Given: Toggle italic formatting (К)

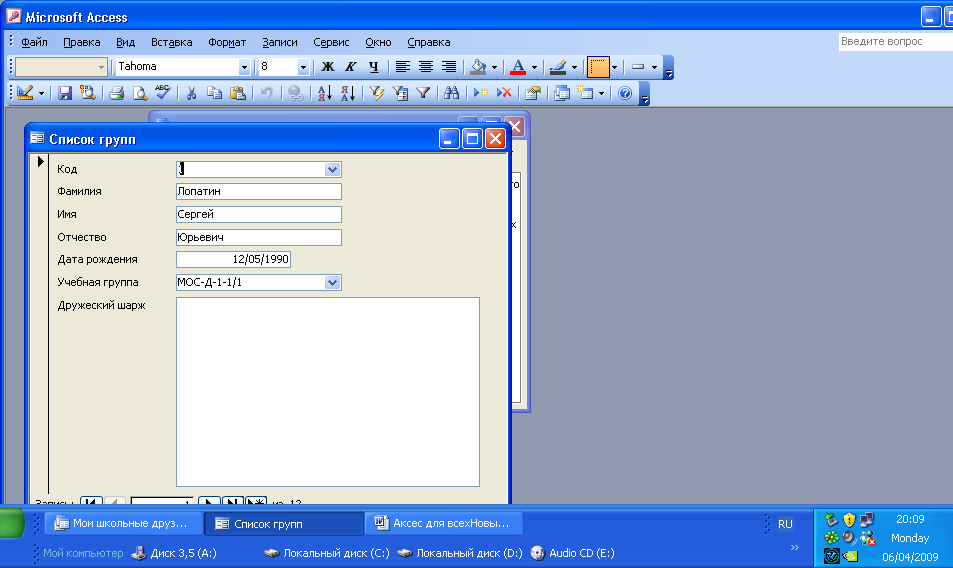Looking at the screenshot, I should tap(351, 67).
